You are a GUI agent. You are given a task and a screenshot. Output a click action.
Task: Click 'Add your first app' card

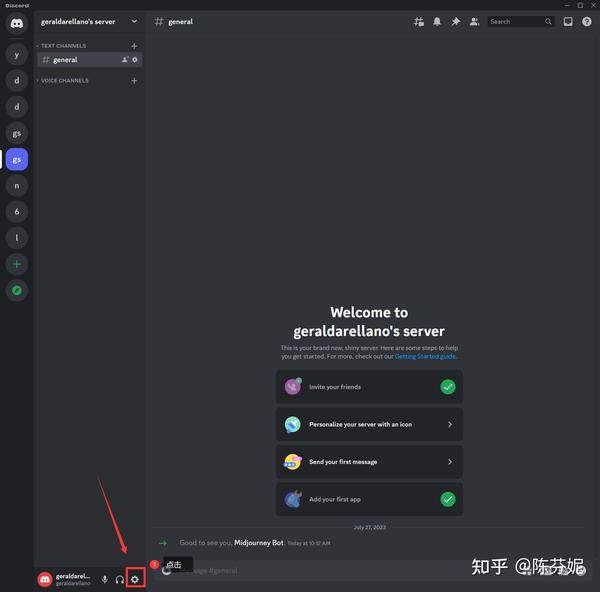(369, 499)
